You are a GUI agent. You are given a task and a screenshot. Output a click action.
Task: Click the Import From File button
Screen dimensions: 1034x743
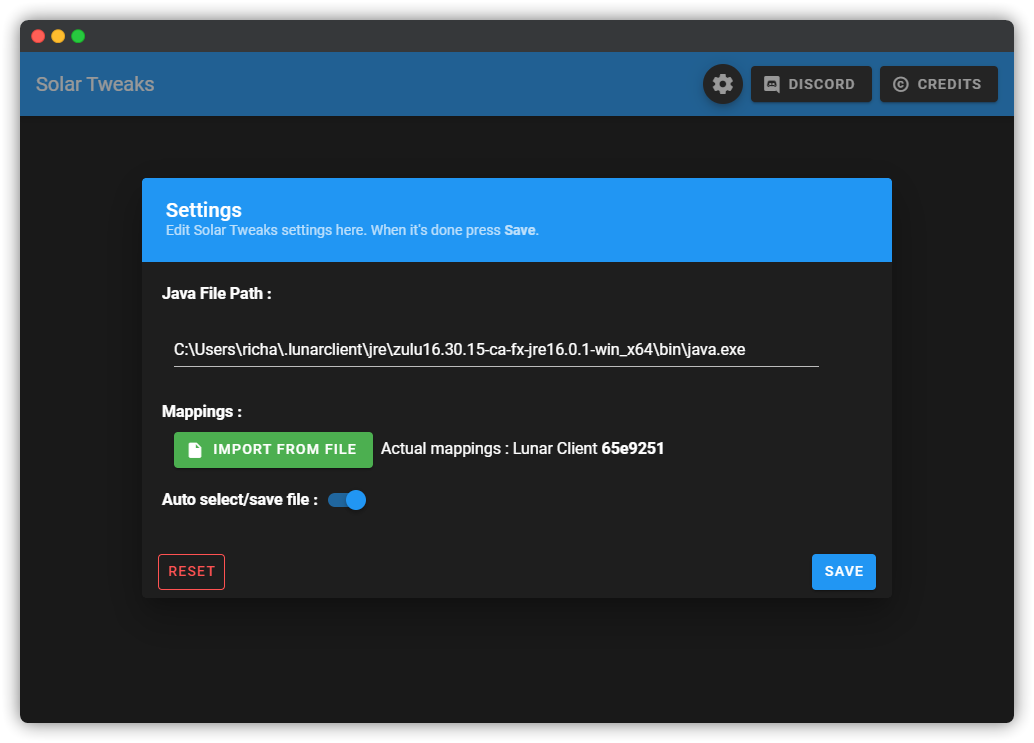coord(273,450)
